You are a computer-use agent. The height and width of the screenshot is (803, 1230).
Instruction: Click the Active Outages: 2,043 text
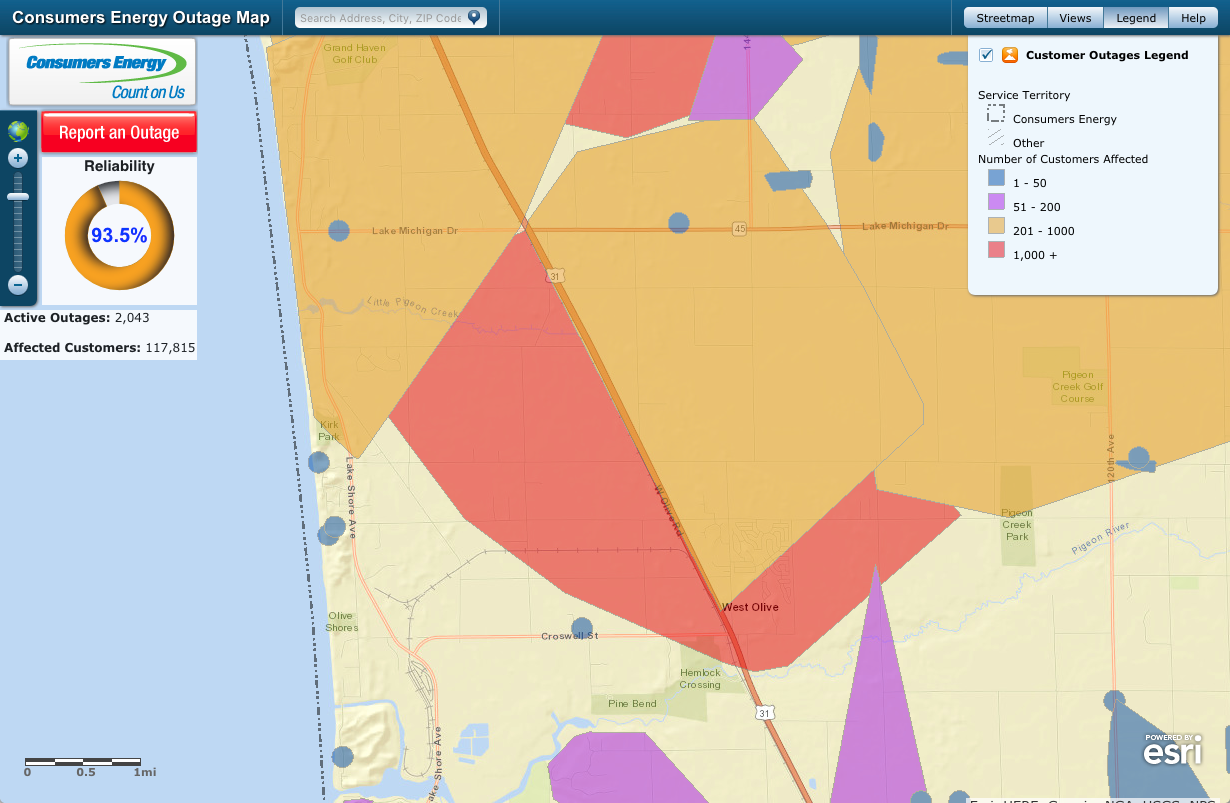coord(77,318)
